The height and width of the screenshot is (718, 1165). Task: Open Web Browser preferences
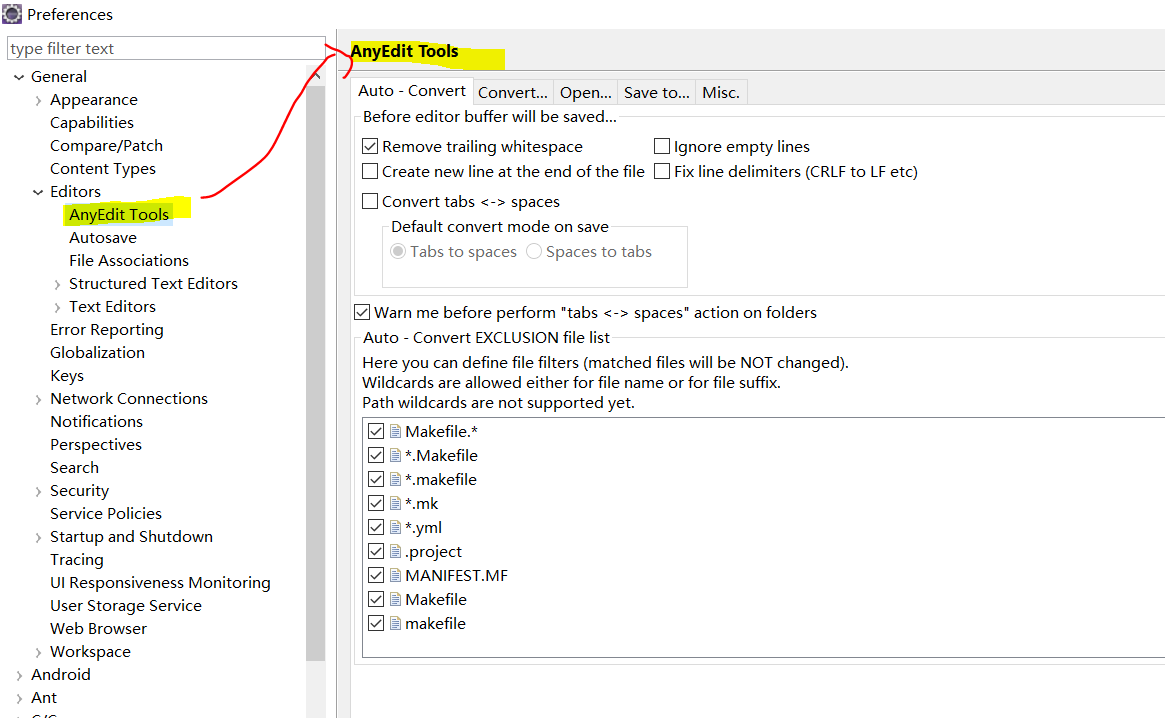(98, 630)
